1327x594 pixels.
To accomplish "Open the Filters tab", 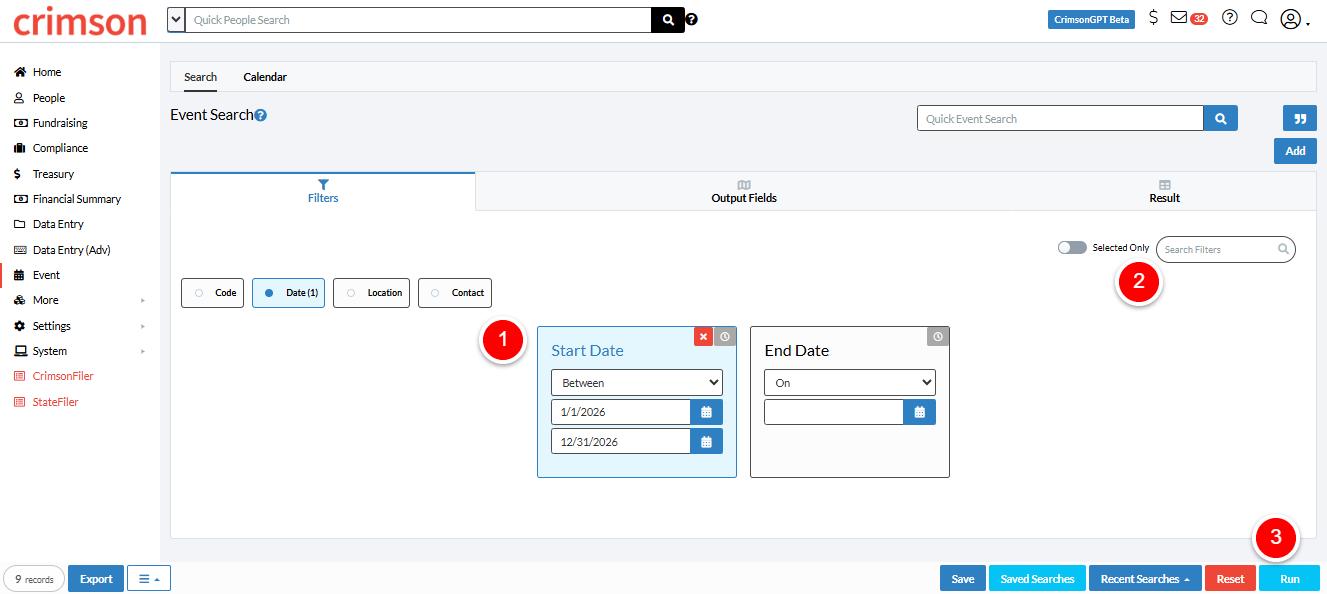I will click(323, 191).
